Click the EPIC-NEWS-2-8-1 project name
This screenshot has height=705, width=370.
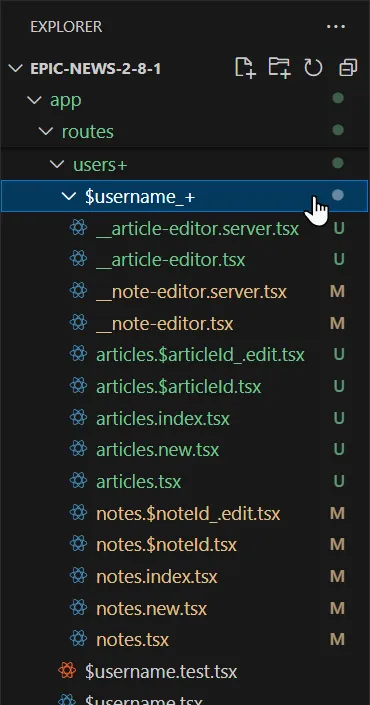(x=95, y=69)
